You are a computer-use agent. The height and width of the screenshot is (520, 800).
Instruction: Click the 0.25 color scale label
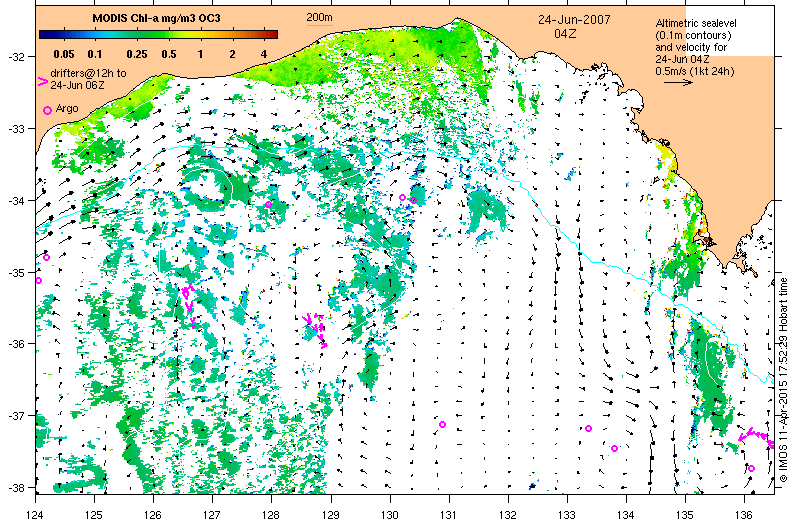[137, 54]
